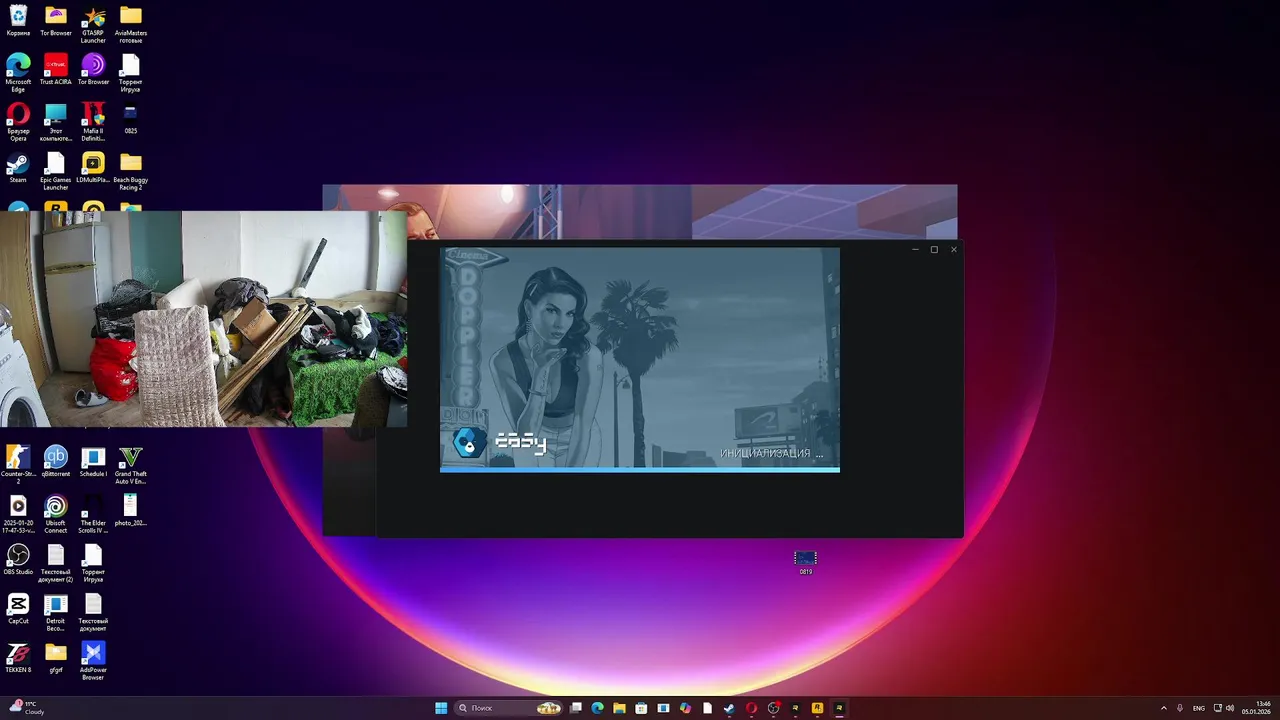Select the 0825 desktop file
This screenshot has width=1280, height=720.
pos(131,118)
